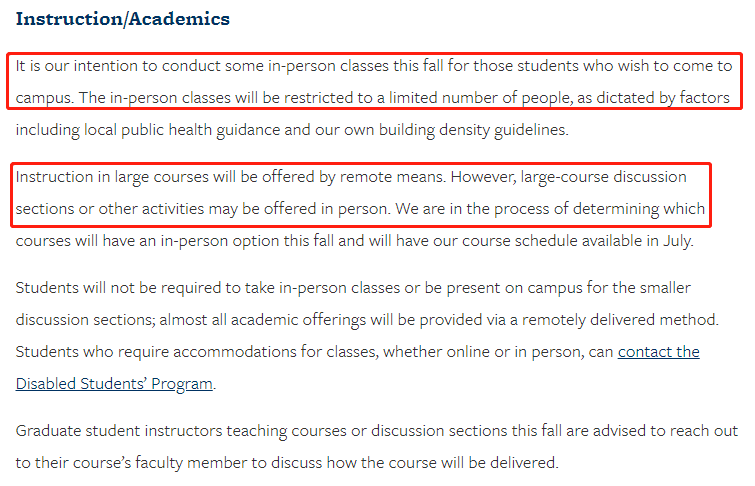Click the line "courses will have an in-person option"
Viewport: 755px width, 486px height.
point(354,241)
